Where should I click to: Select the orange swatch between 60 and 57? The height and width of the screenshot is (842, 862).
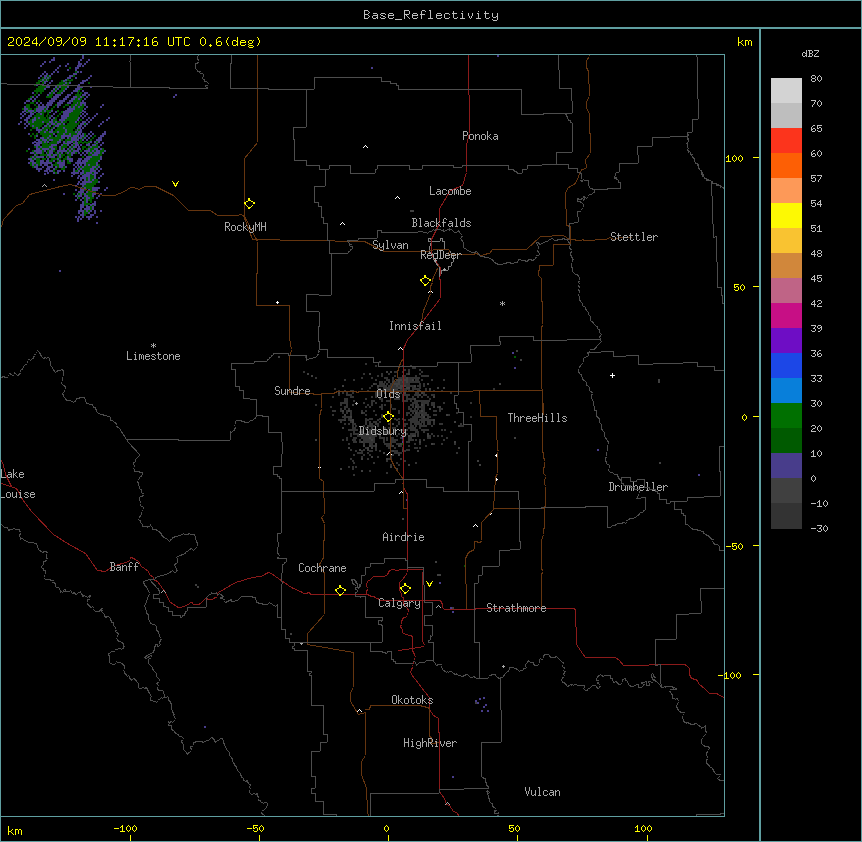(786, 165)
